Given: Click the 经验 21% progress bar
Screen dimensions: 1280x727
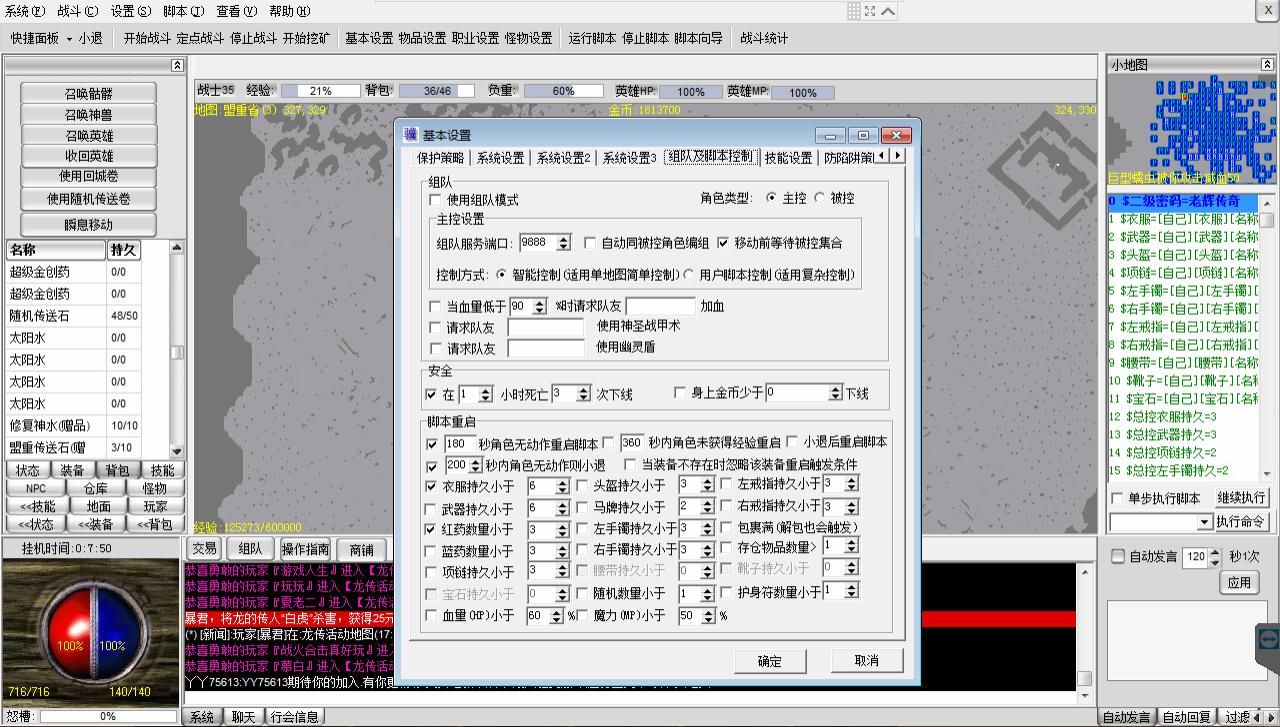Looking at the screenshot, I should click(x=321, y=91).
